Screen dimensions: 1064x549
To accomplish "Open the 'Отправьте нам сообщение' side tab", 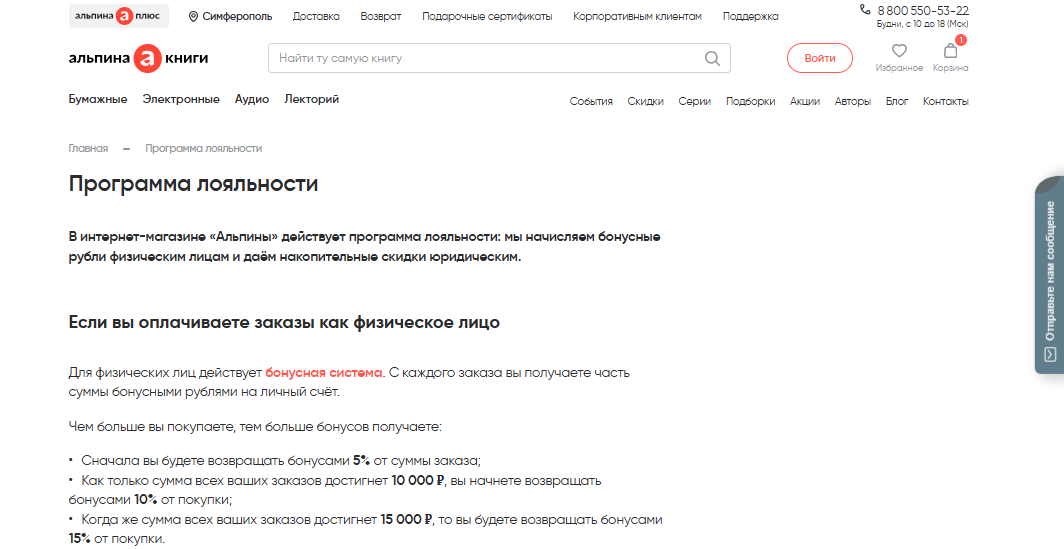I will tap(1050, 275).
